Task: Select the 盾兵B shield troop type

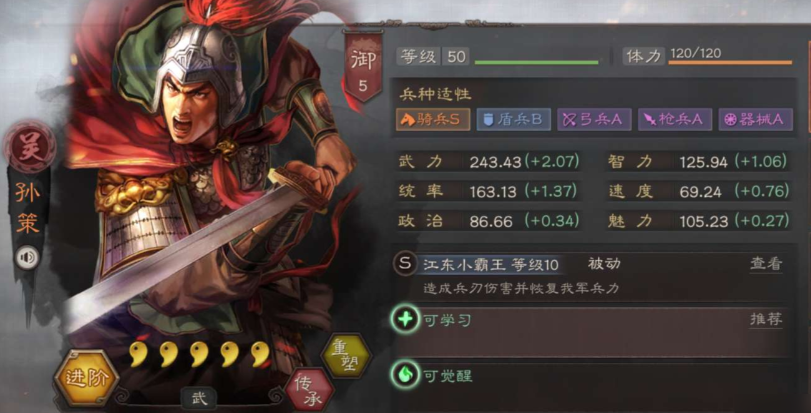Action: click(514, 119)
